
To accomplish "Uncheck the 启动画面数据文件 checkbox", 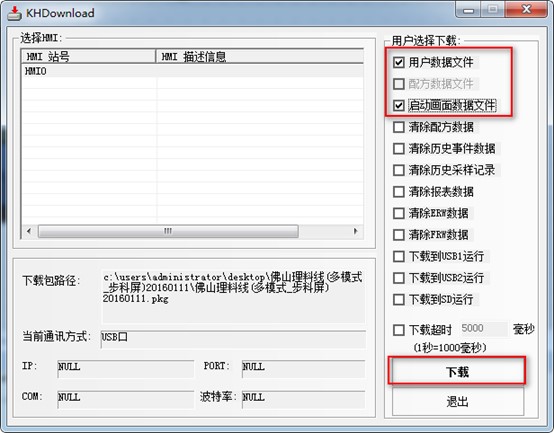I will 399,105.
